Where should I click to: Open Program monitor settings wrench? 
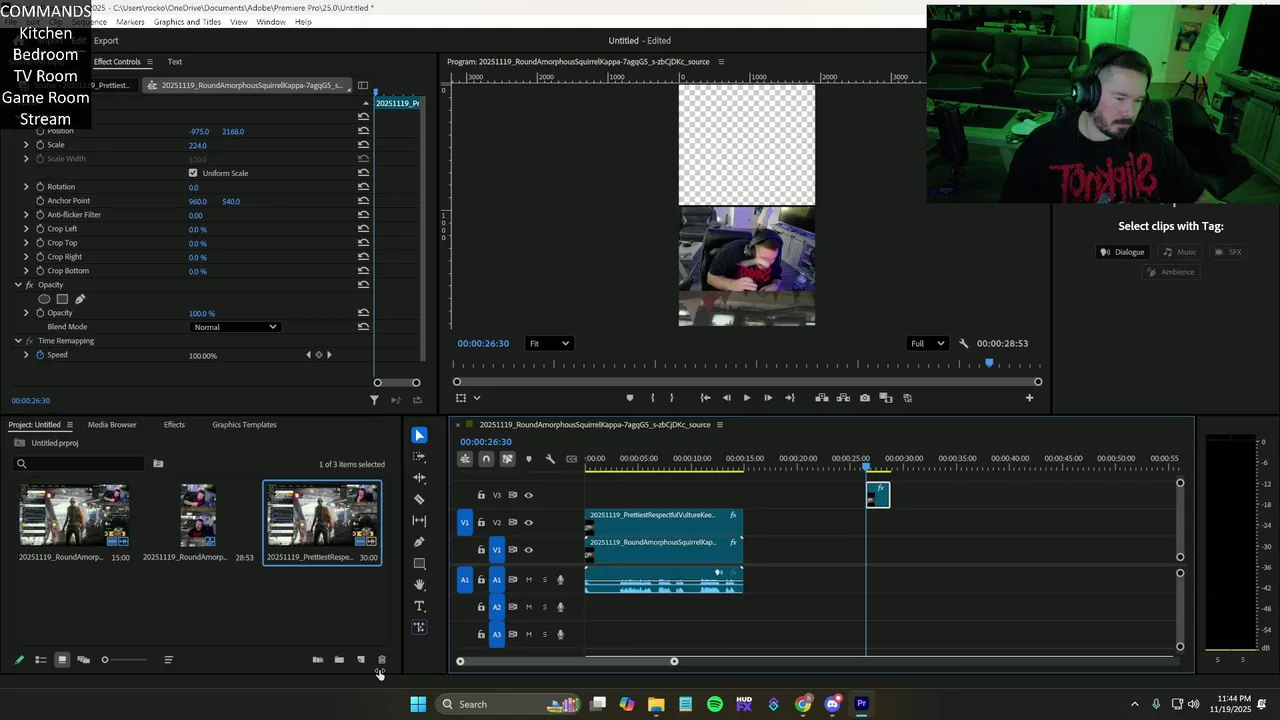963,343
